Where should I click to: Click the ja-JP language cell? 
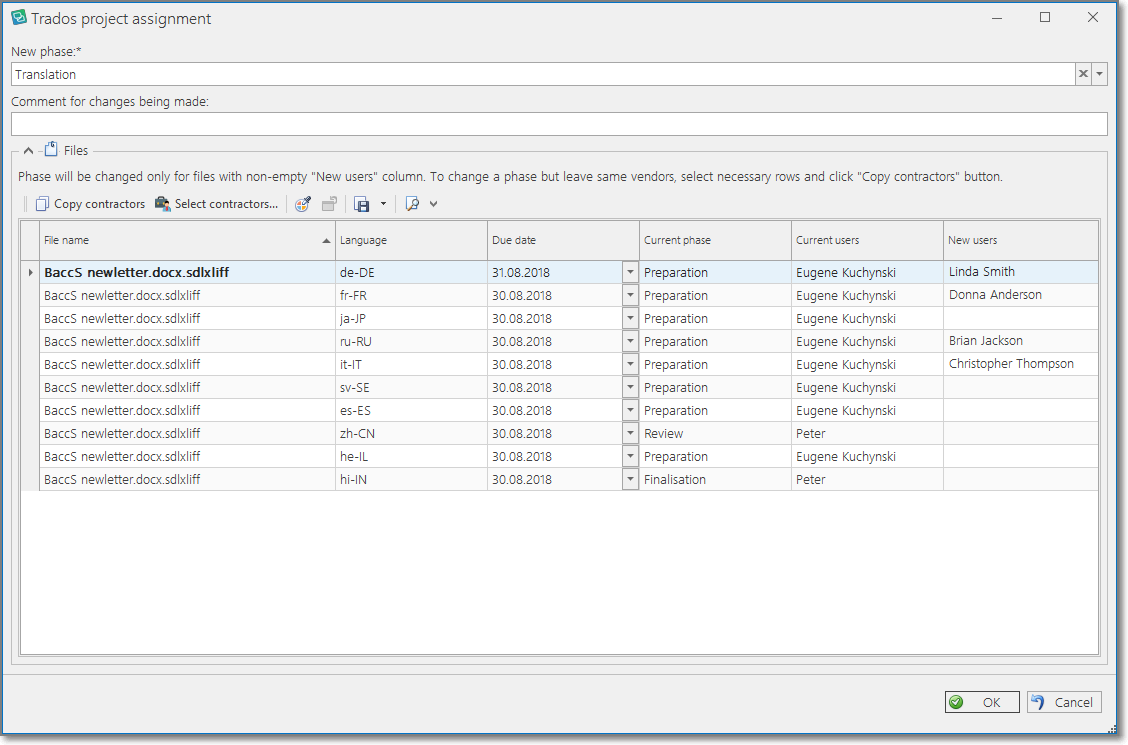tap(411, 319)
